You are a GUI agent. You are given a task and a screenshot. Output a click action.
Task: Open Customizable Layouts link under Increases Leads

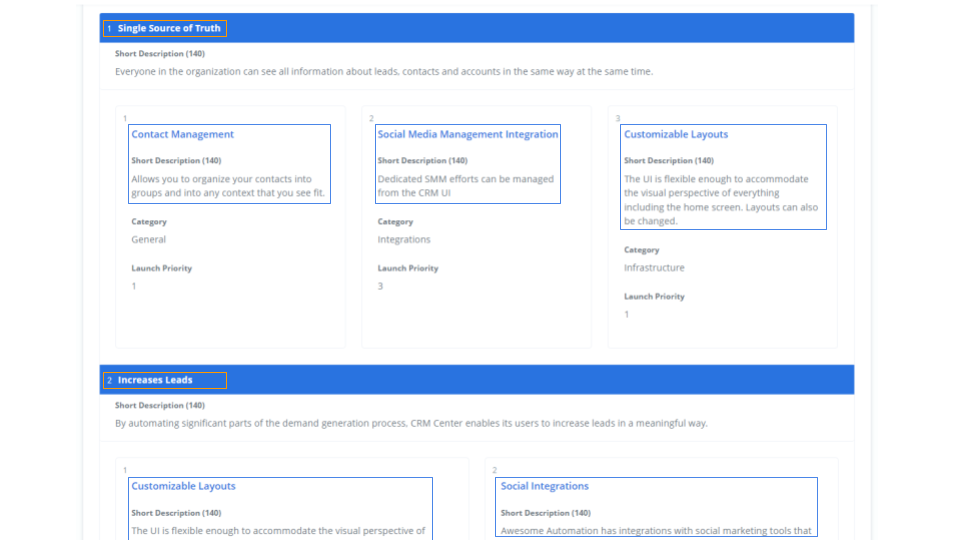point(183,486)
